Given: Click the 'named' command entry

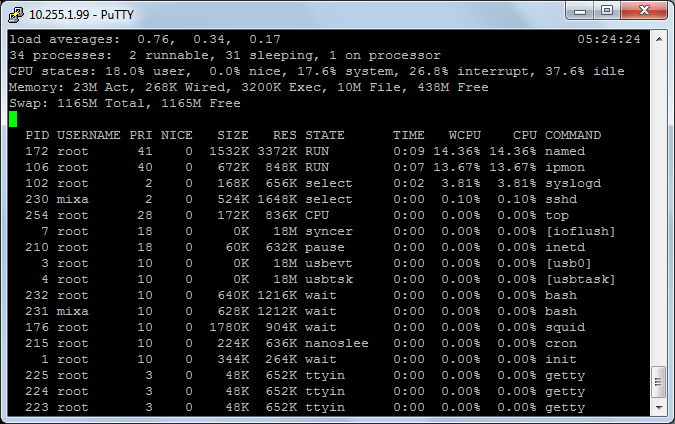Looking at the screenshot, I should [565, 152].
